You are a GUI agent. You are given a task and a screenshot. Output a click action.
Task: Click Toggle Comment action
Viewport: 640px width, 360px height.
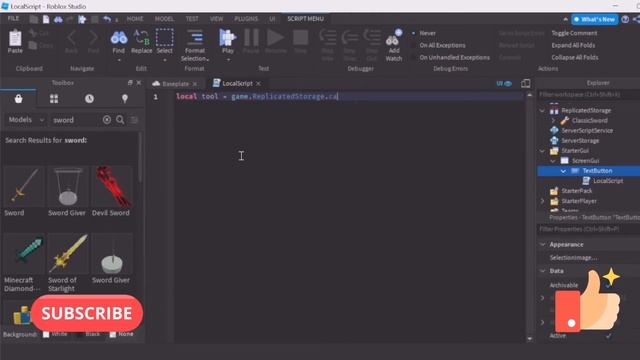[x=574, y=33]
